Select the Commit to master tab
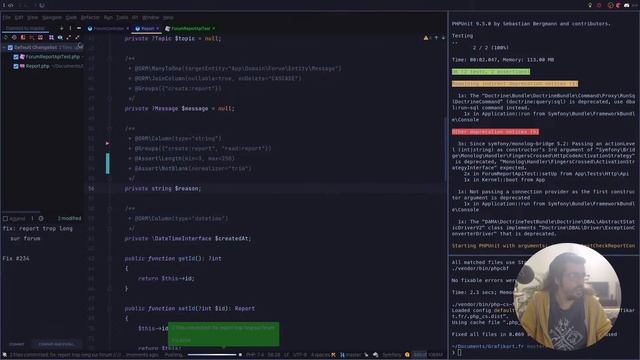The height and width of the screenshot is (360, 640). tap(25, 28)
